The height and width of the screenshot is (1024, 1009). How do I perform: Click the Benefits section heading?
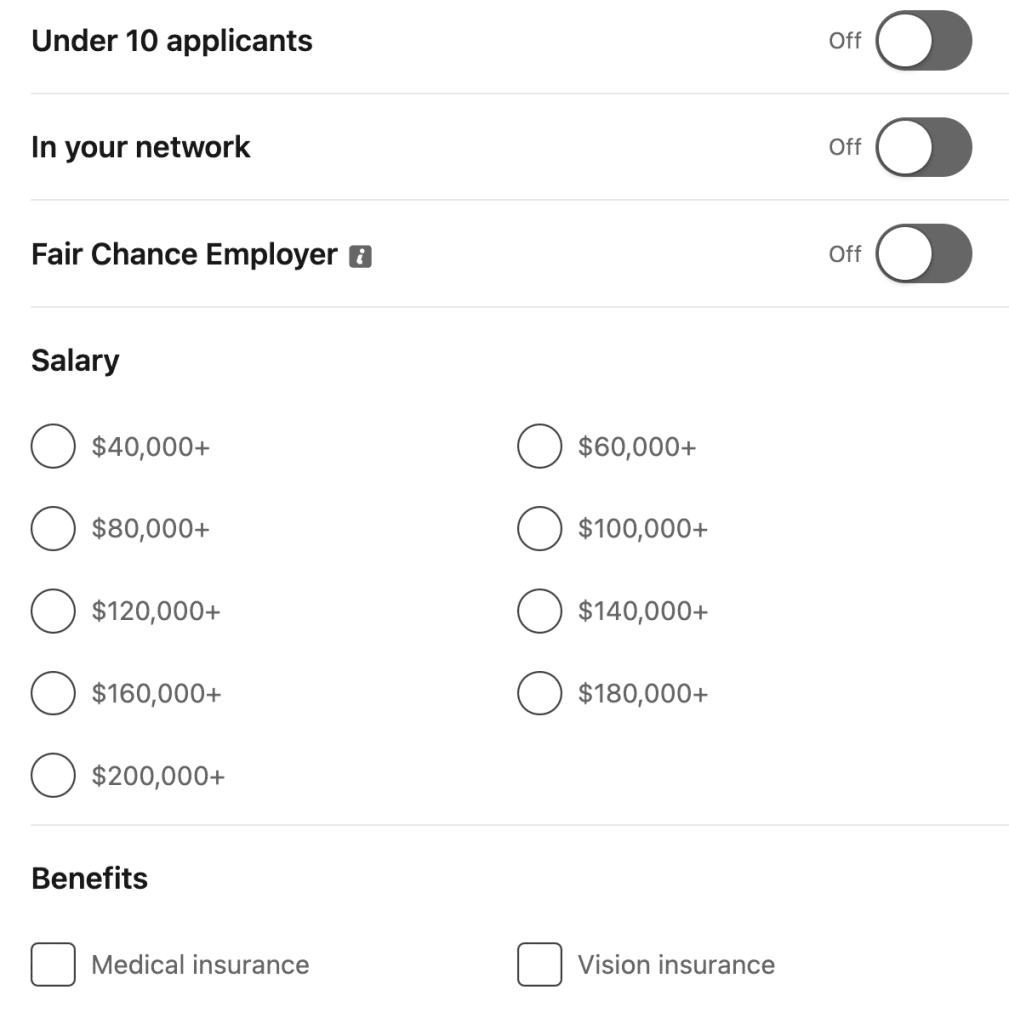[x=89, y=878]
